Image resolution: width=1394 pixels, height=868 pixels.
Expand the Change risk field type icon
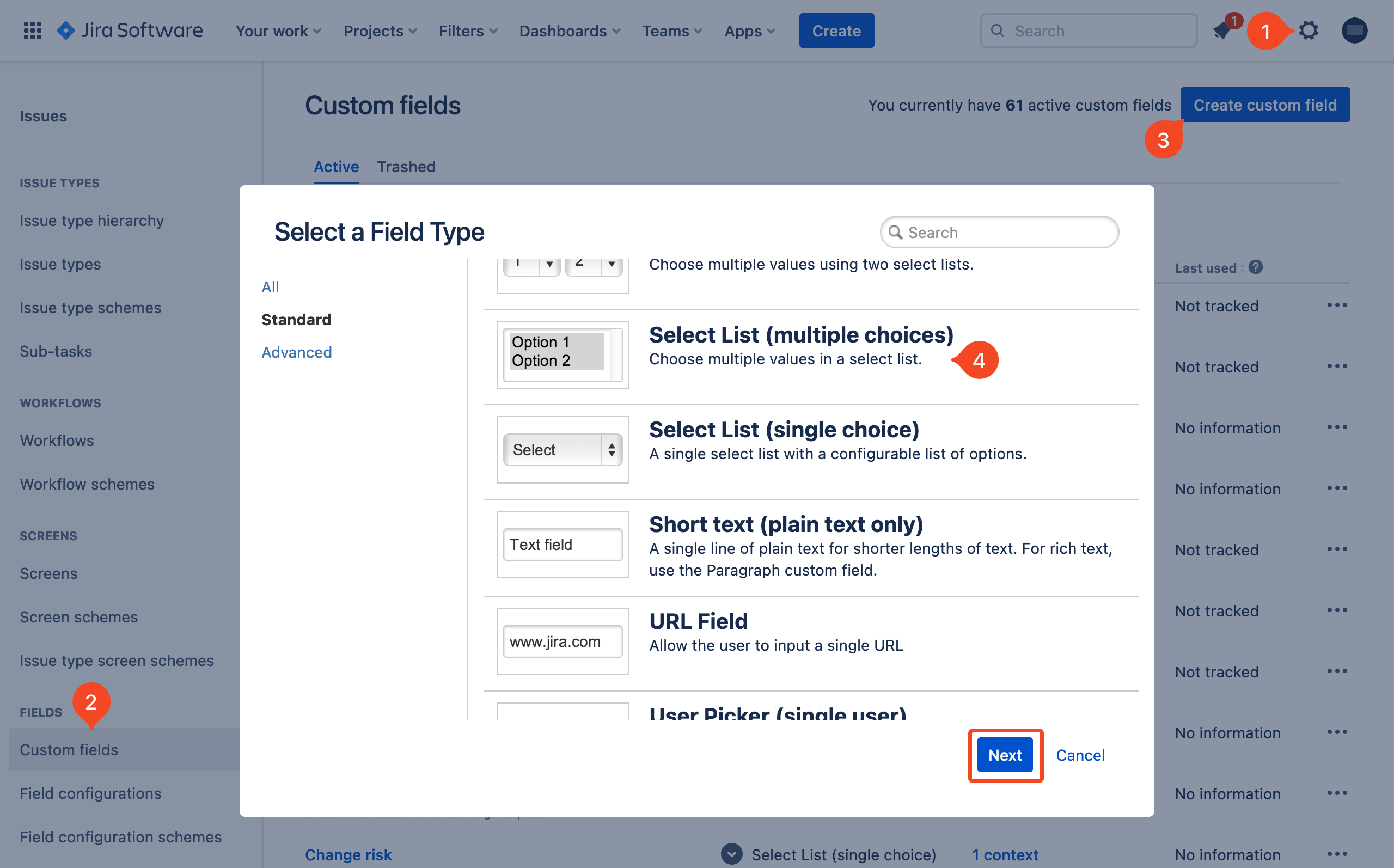[x=732, y=854]
